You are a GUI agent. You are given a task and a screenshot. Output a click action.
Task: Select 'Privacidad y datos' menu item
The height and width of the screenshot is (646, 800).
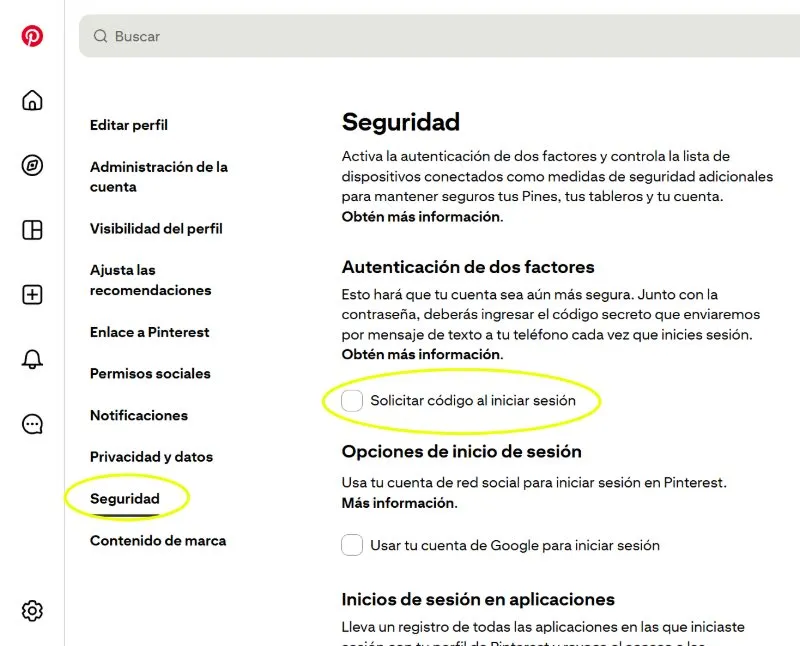(151, 457)
